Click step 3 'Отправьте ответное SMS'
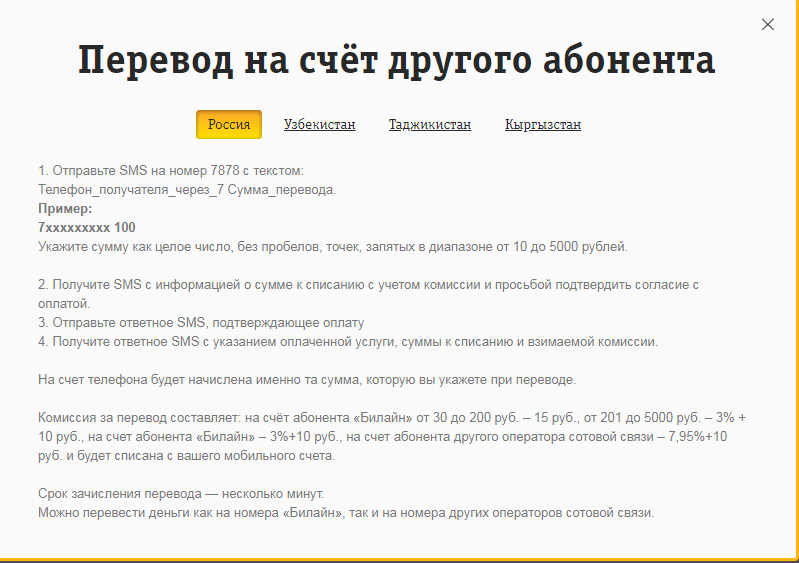The image size is (799, 563). coord(201,323)
